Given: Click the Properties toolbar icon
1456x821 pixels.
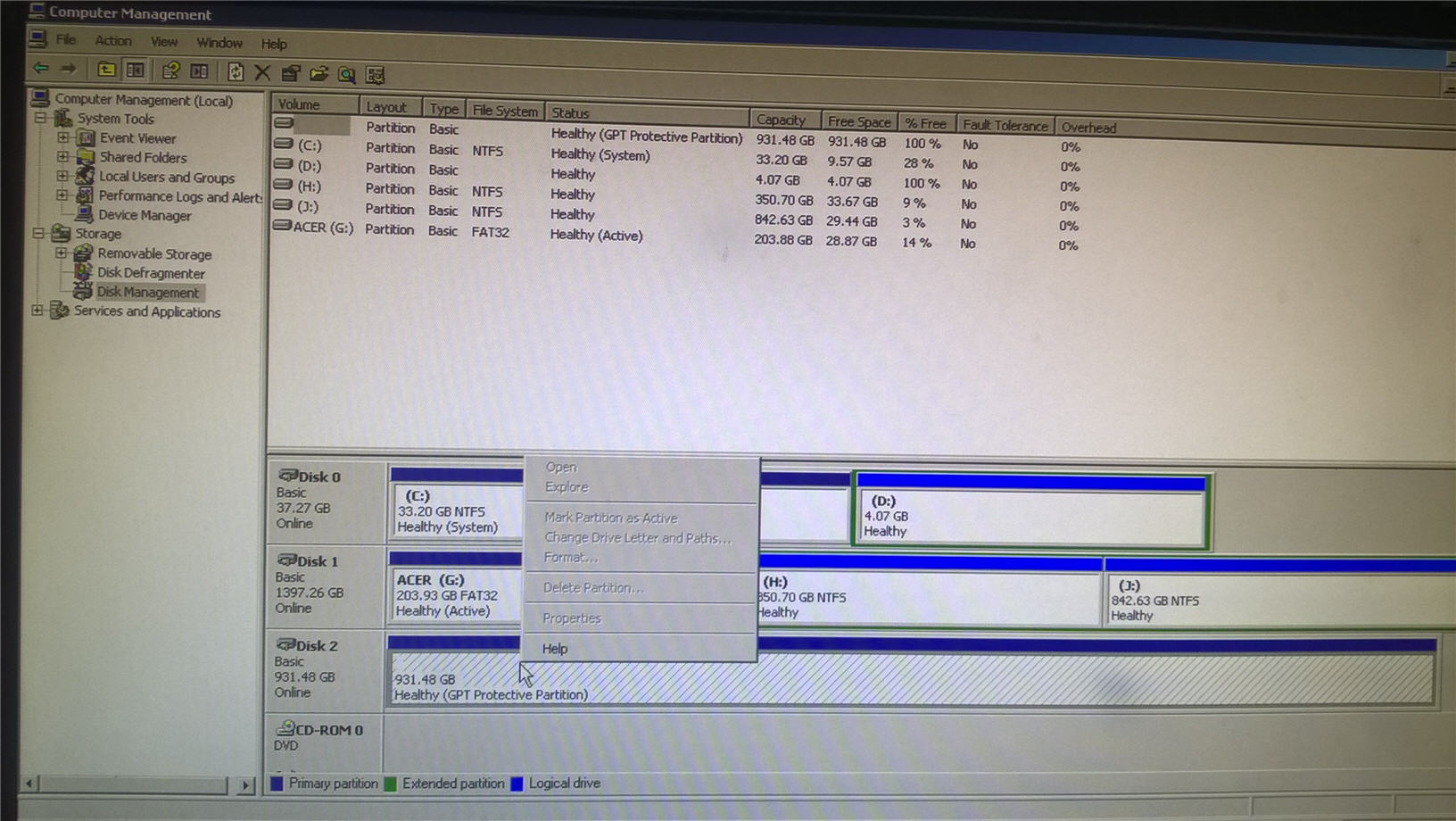Looking at the screenshot, I should click(291, 73).
